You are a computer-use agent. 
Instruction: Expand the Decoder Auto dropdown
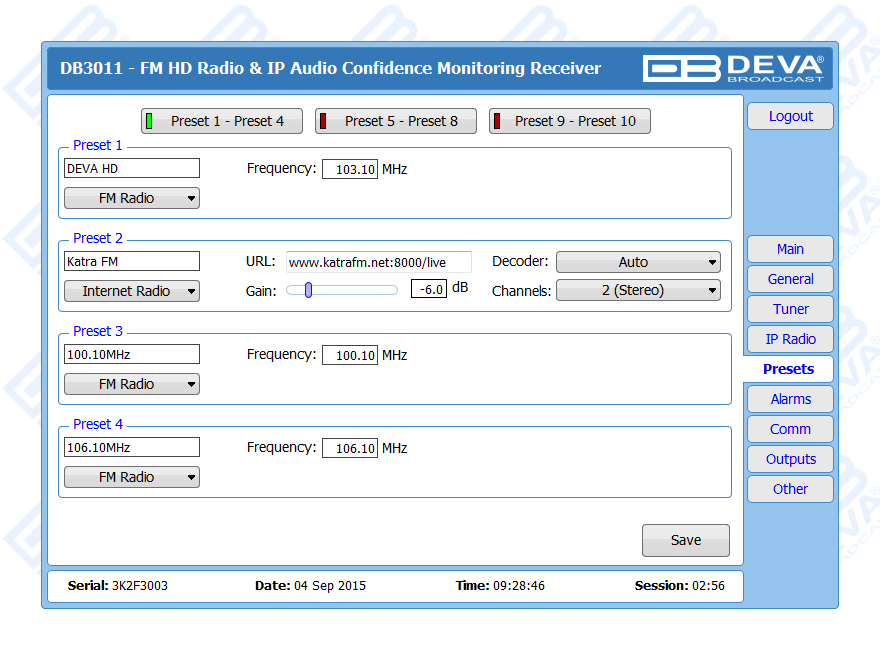point(638,262)
